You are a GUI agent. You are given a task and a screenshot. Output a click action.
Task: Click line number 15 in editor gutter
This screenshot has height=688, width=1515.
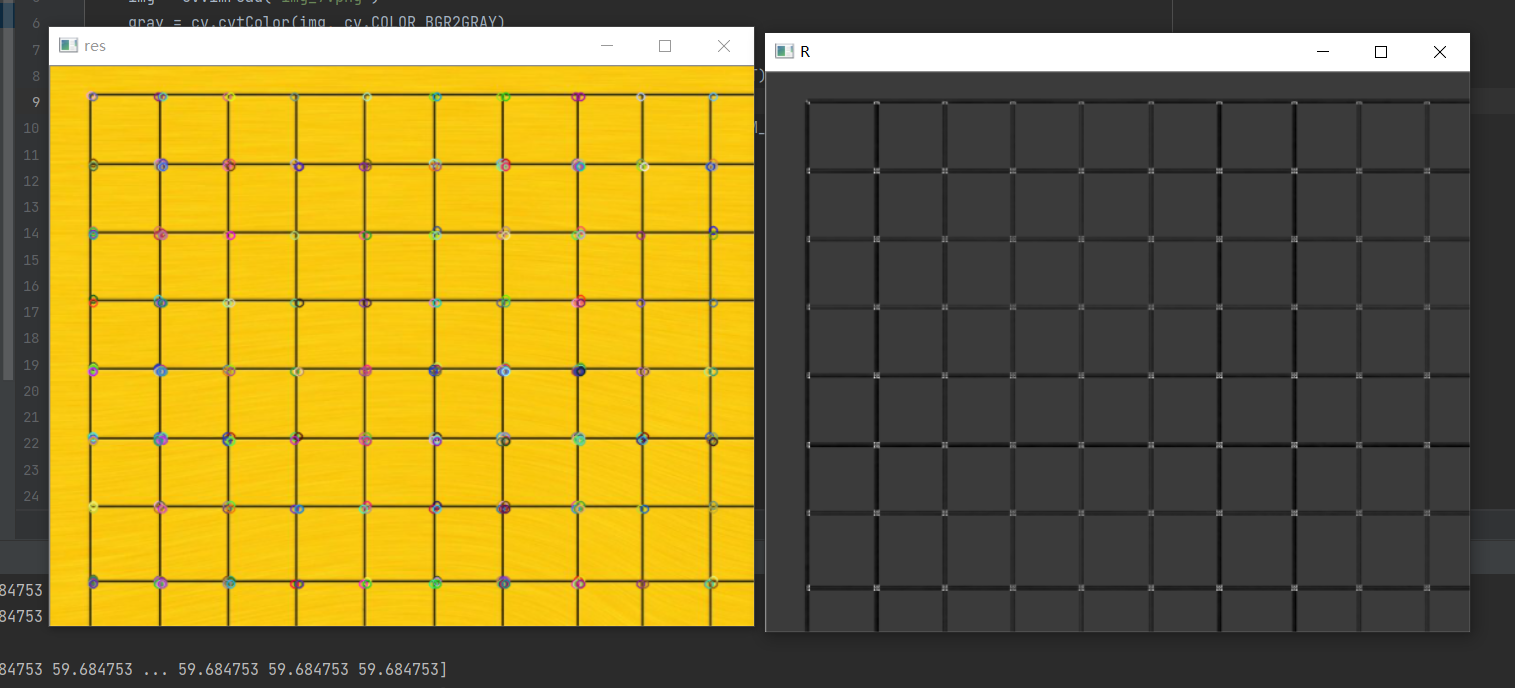[30, 260]
